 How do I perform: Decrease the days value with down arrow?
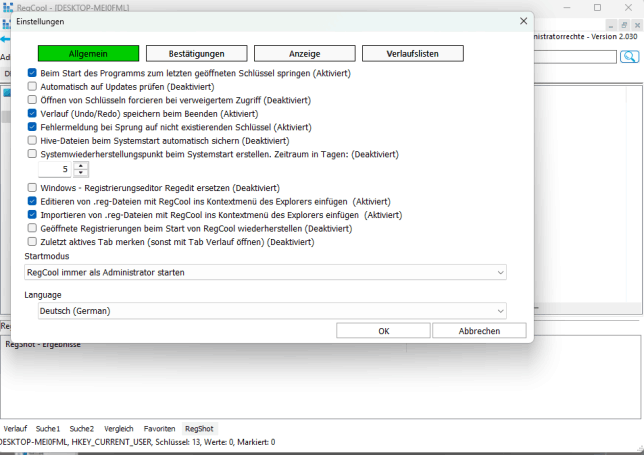[81, 174]
